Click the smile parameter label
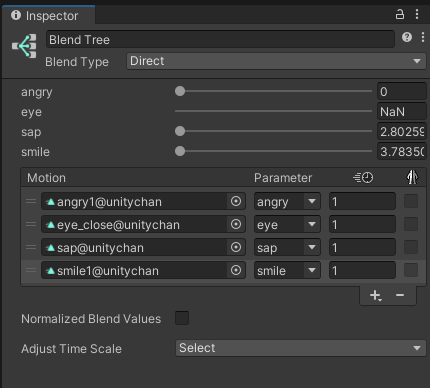 point(35,152)
